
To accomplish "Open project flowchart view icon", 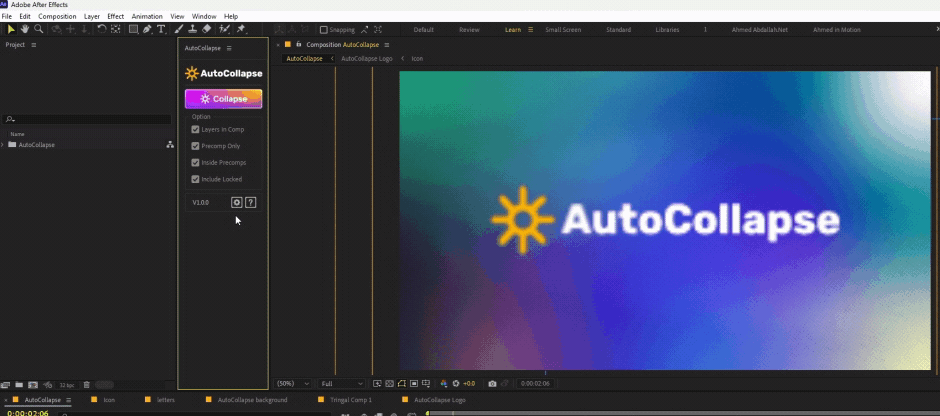I will click(170, 144).
